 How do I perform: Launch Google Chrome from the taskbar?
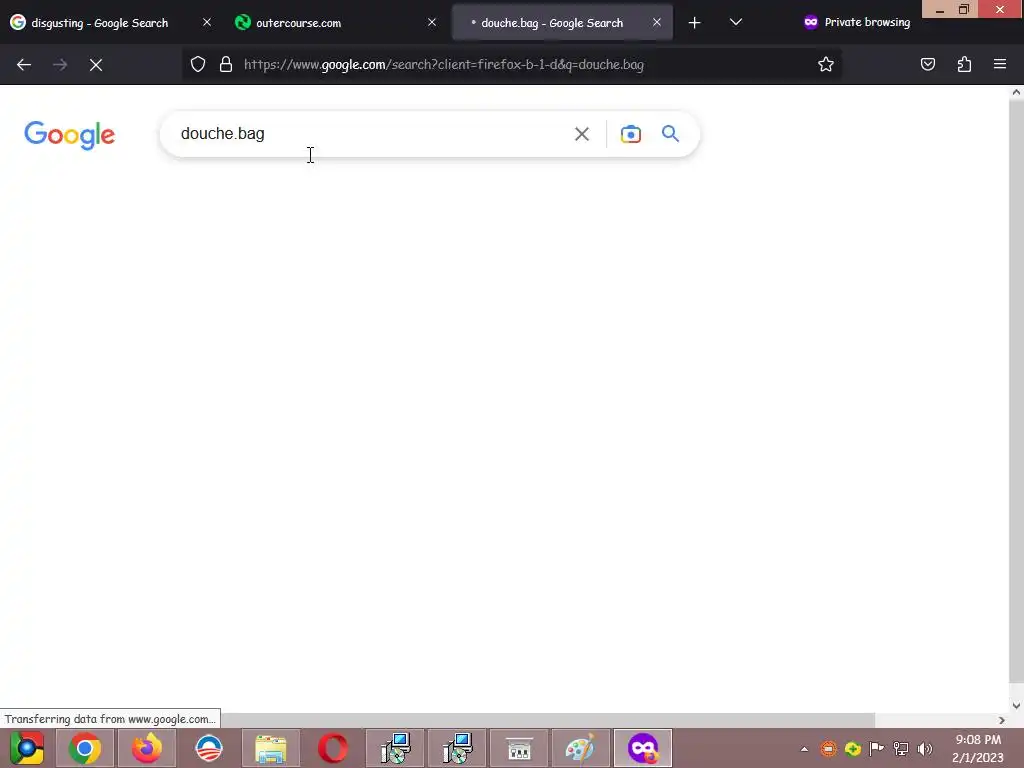click(84, 748)
